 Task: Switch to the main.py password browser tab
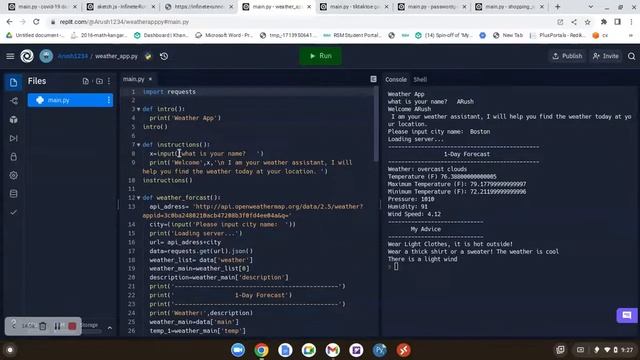(432, 7)
